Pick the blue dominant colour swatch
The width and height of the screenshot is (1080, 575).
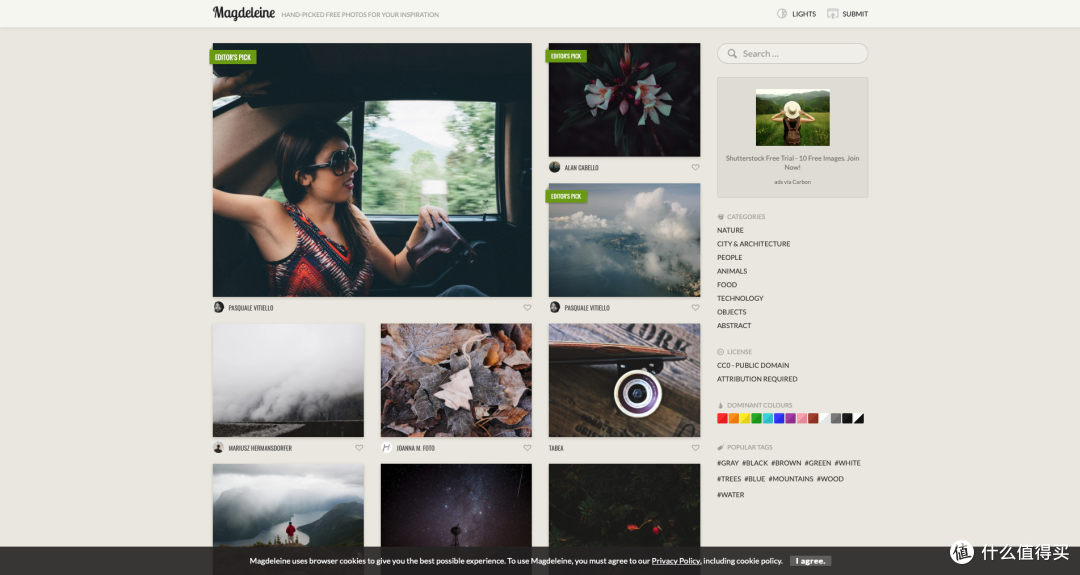pyautogui.click(x=779, y=418)
